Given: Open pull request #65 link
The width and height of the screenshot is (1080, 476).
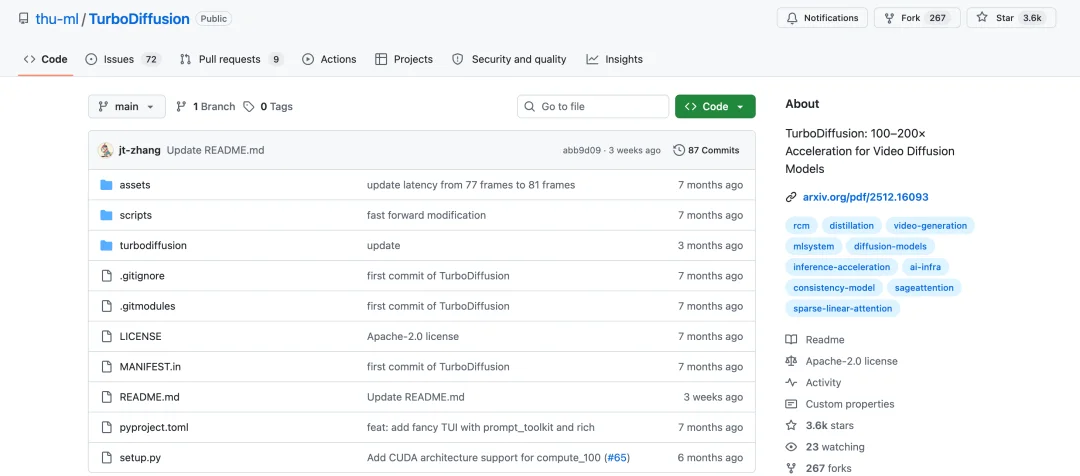Looking at the screenshot, I should pos(616,457).
